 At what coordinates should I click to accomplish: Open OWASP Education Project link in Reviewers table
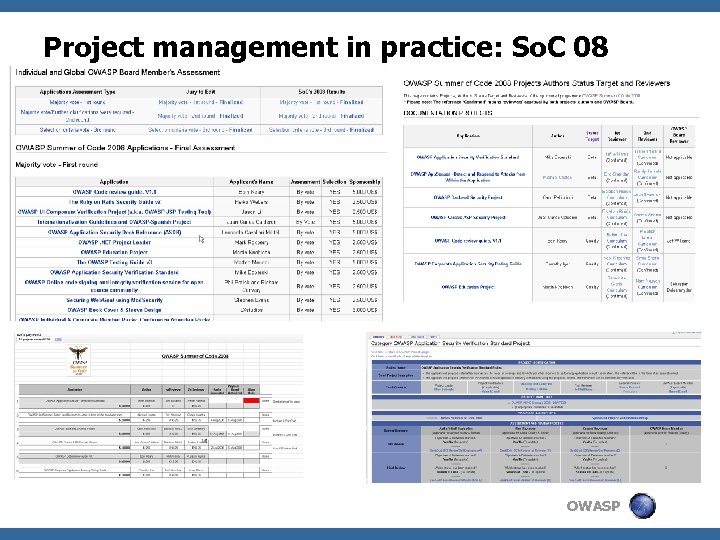[x=467, y=287]
